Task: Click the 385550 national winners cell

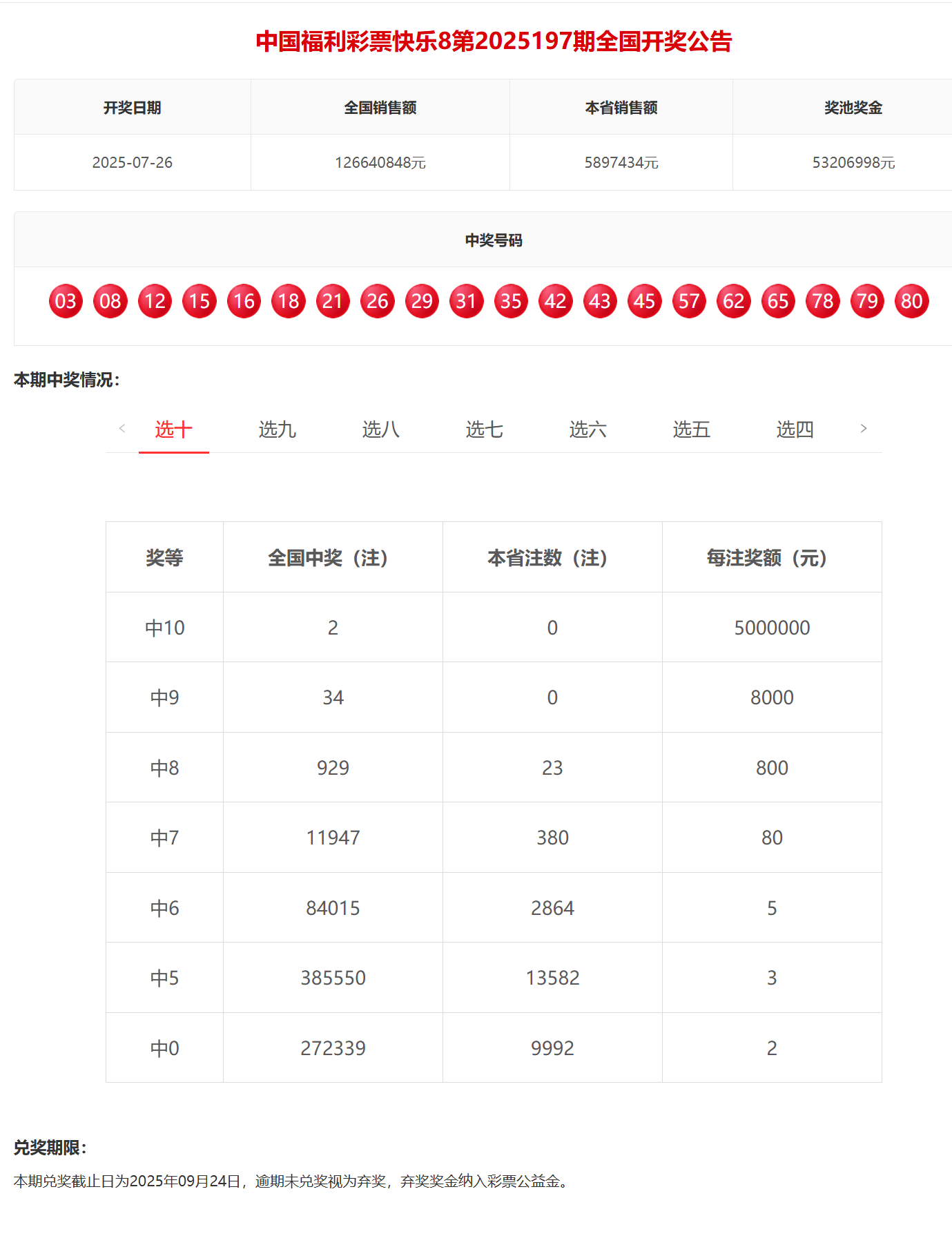Action: (333, 978)
